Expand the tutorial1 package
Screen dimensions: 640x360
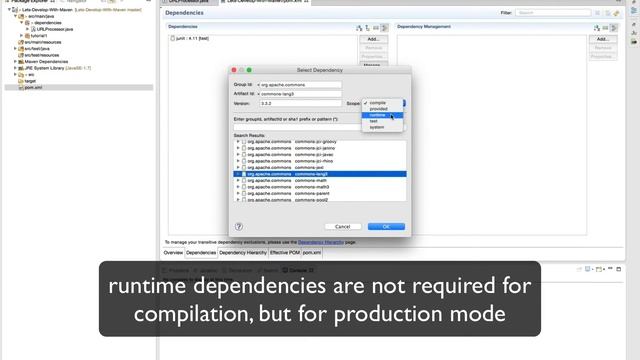(22, 36)
